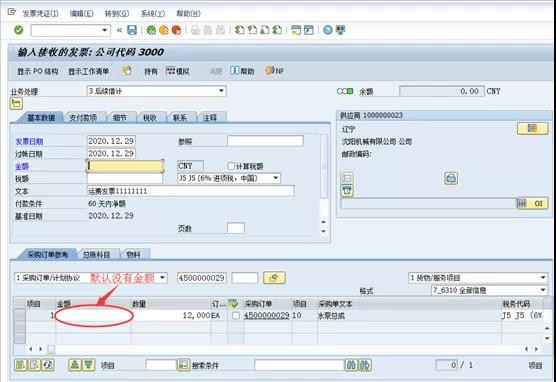Image resolution: width=556 pixels, height=382 pixels.
Task: Open the J5 tax code dropdown
Action: 276,178
